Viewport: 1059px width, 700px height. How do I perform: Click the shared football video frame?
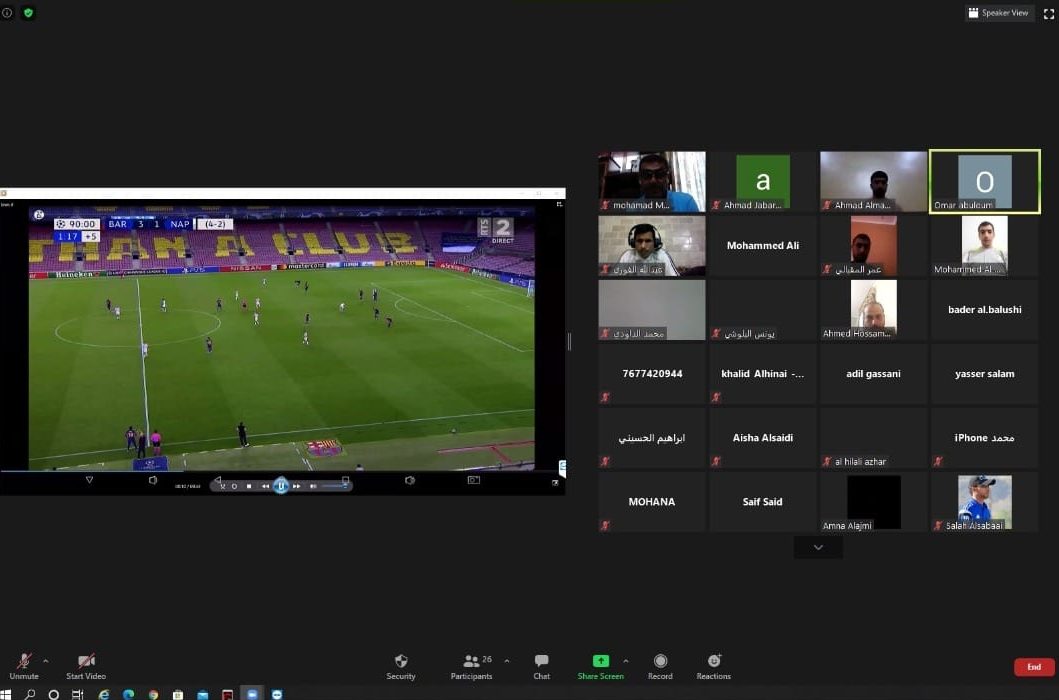tap(282, 339)
